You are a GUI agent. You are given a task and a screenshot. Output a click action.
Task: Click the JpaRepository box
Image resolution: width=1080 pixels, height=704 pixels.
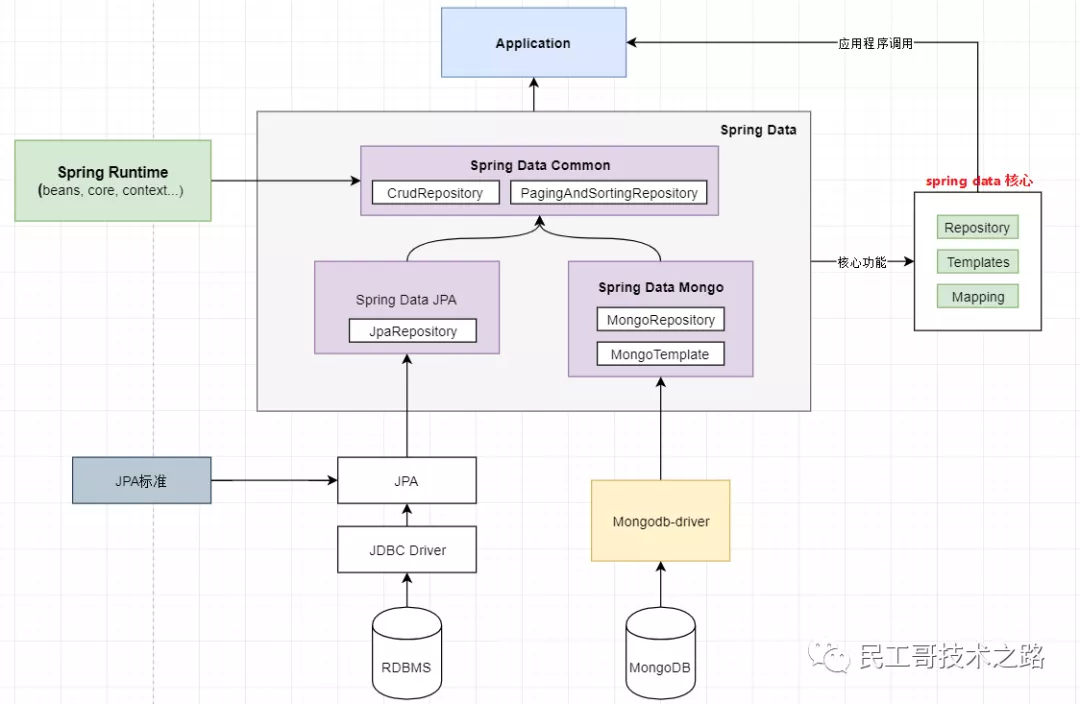(413, 331)
